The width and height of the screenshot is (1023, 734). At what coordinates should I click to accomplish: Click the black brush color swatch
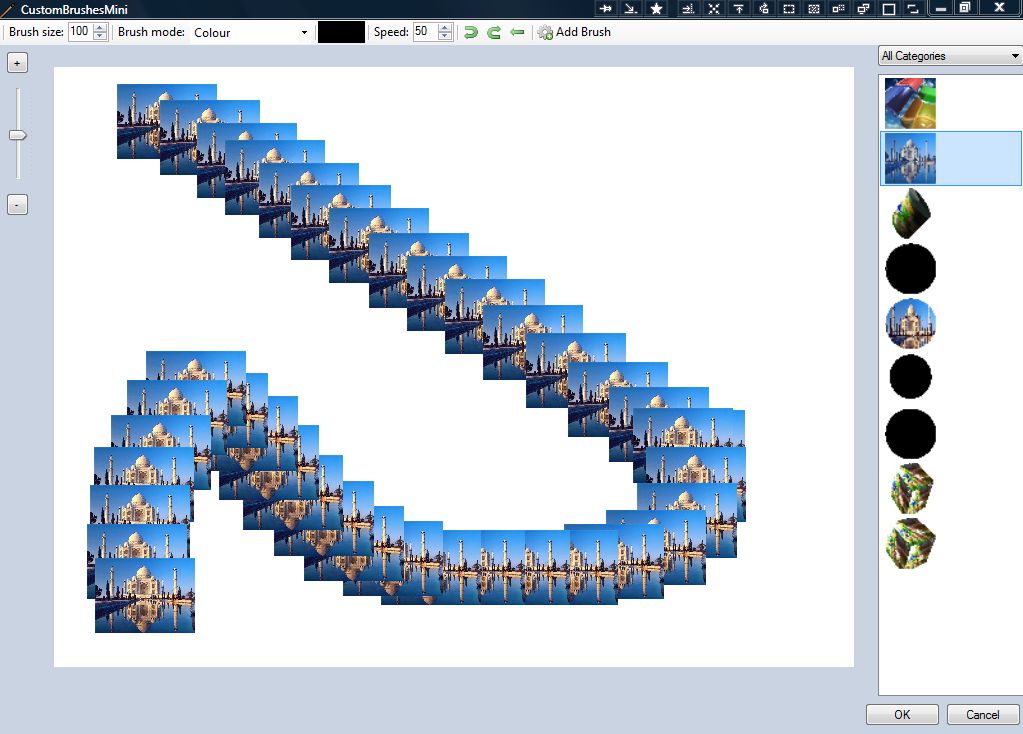(340, 31)
